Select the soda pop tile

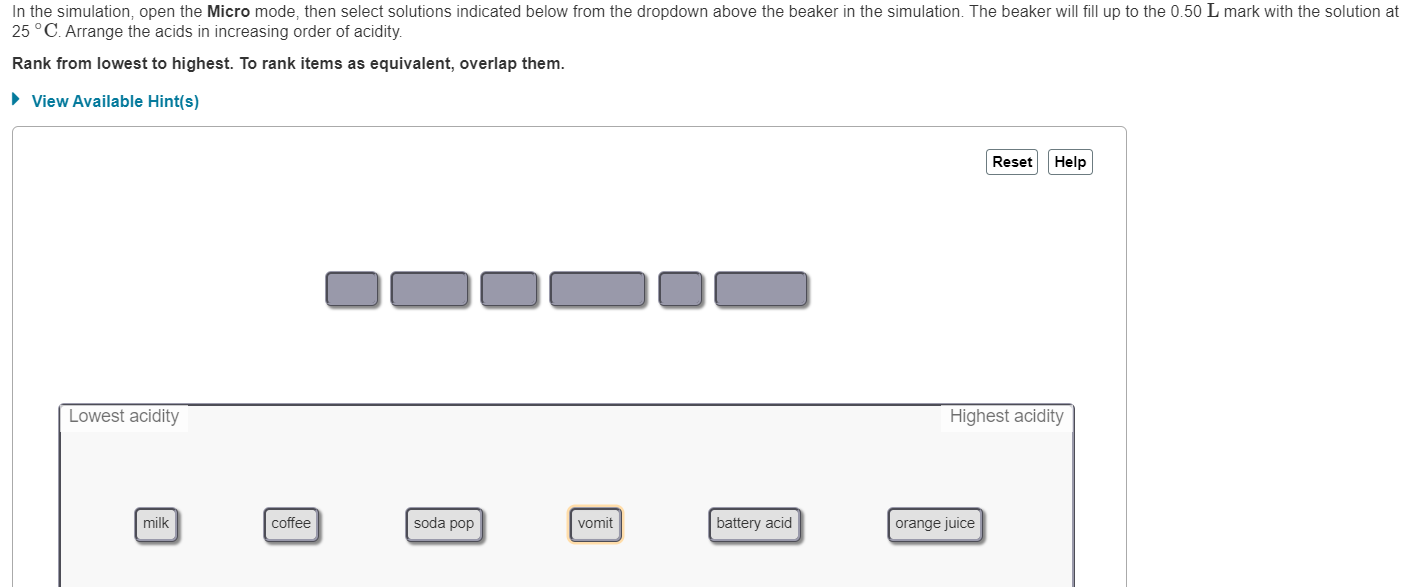[x=444, y=523]
